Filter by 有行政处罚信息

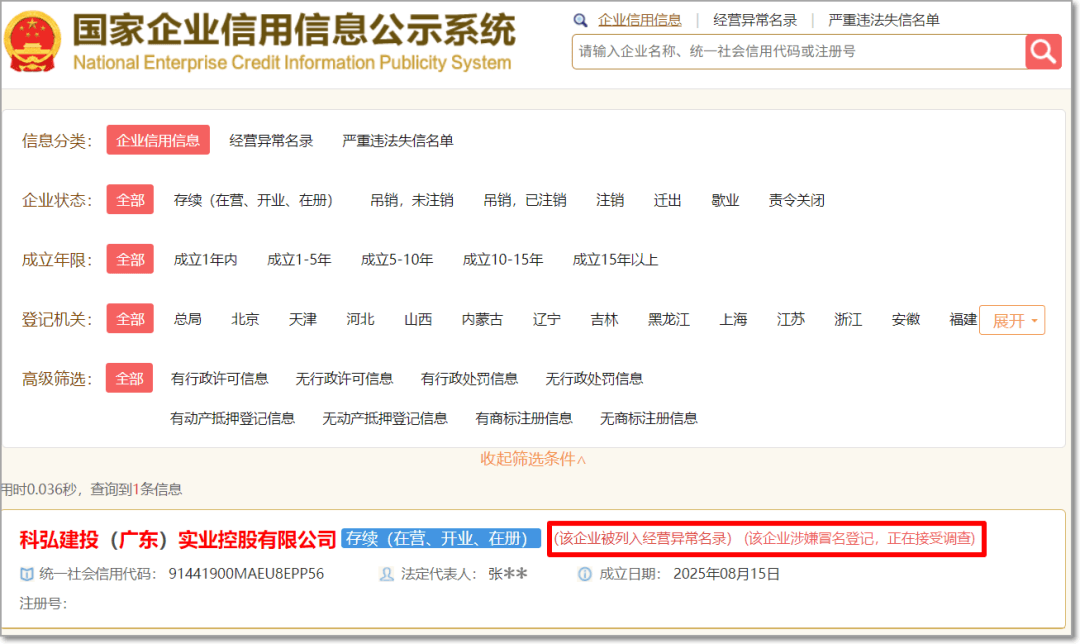coord(469,379)
